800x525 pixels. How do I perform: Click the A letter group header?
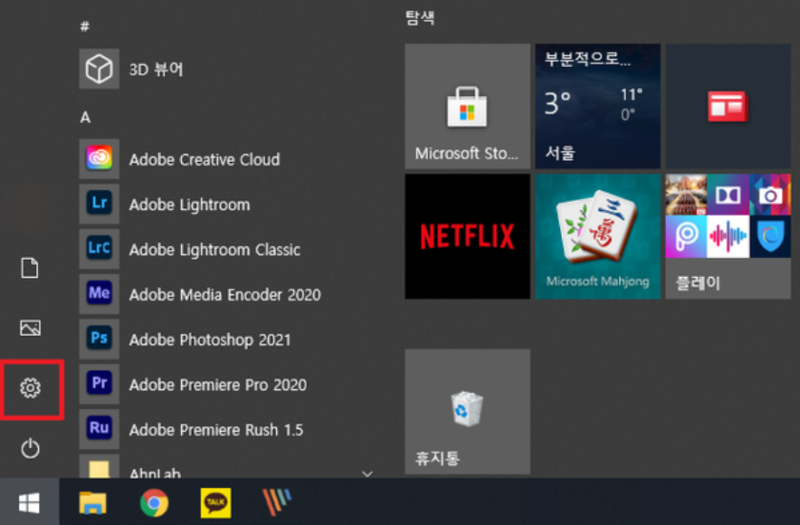point(85,117)
